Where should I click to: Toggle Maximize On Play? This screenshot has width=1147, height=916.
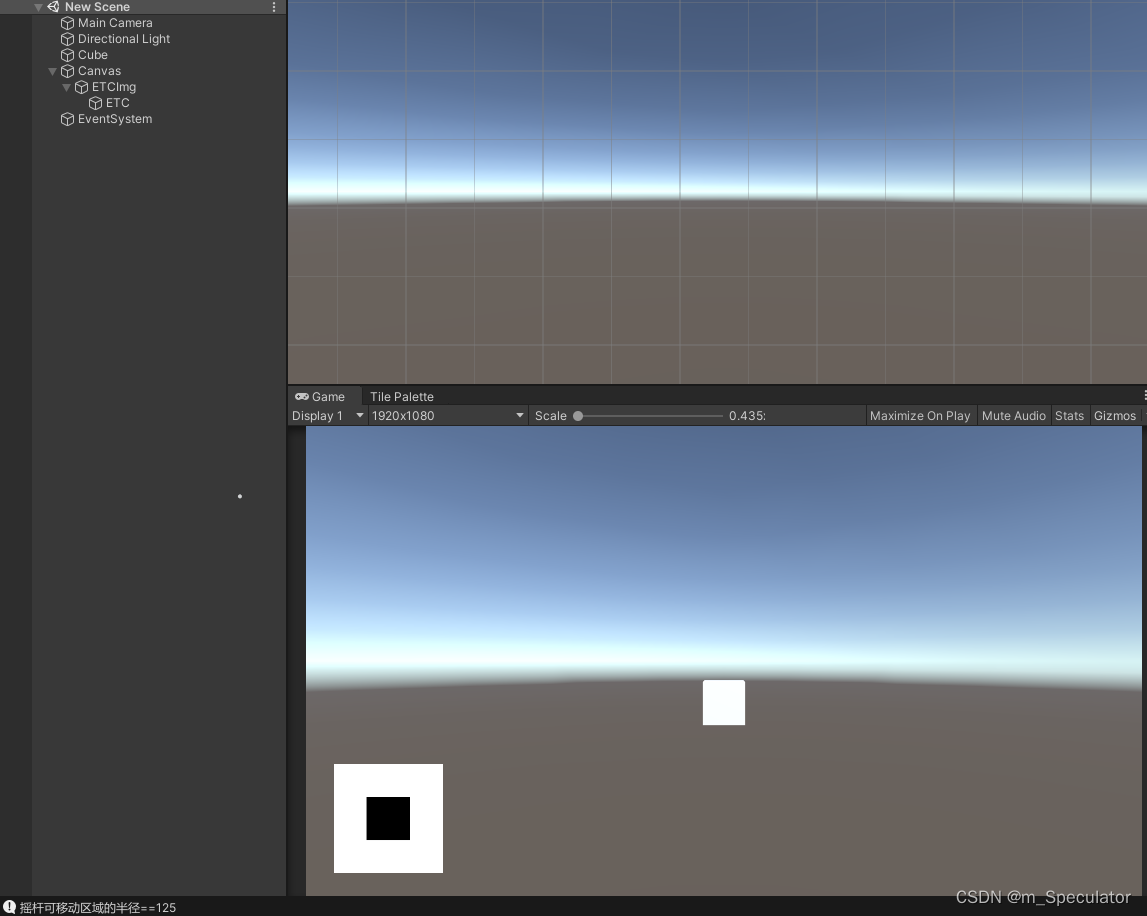920,416
